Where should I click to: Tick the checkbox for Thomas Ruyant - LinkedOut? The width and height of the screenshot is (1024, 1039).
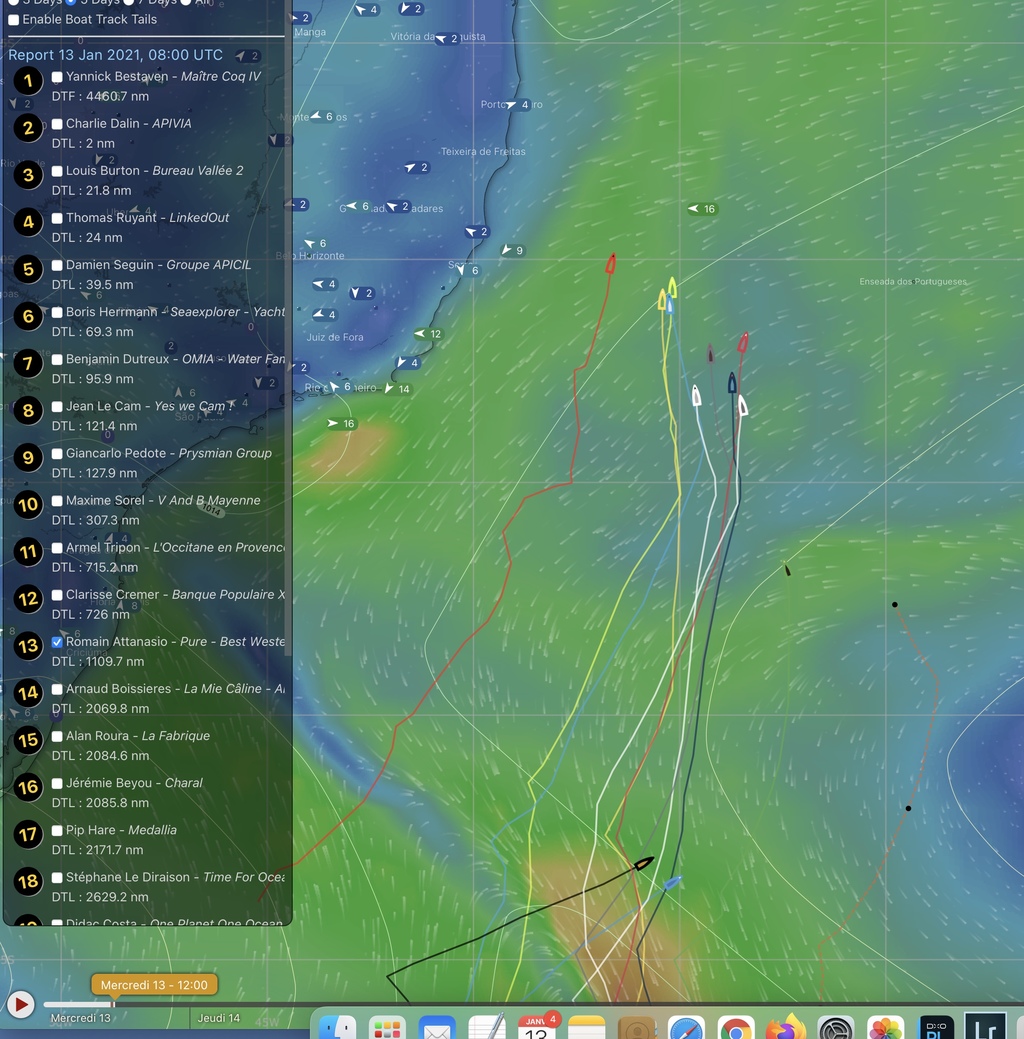[x=57, y=218]
